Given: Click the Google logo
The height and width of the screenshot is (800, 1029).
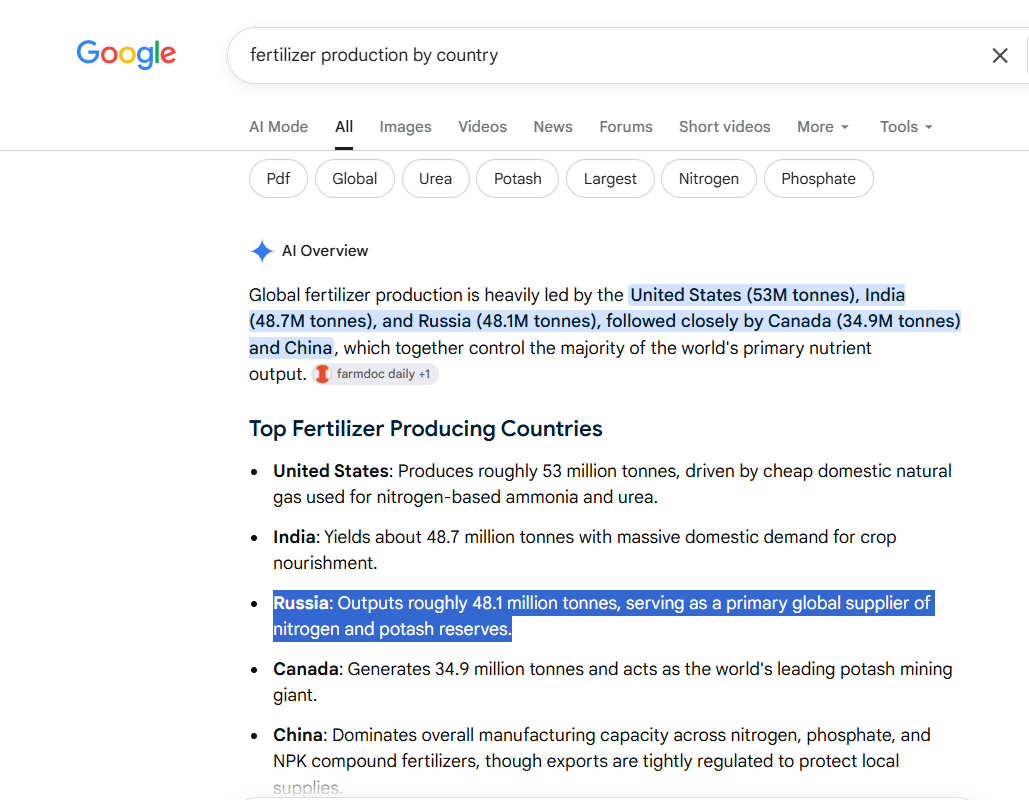Looking at the screenshot, I should point(126,54).
